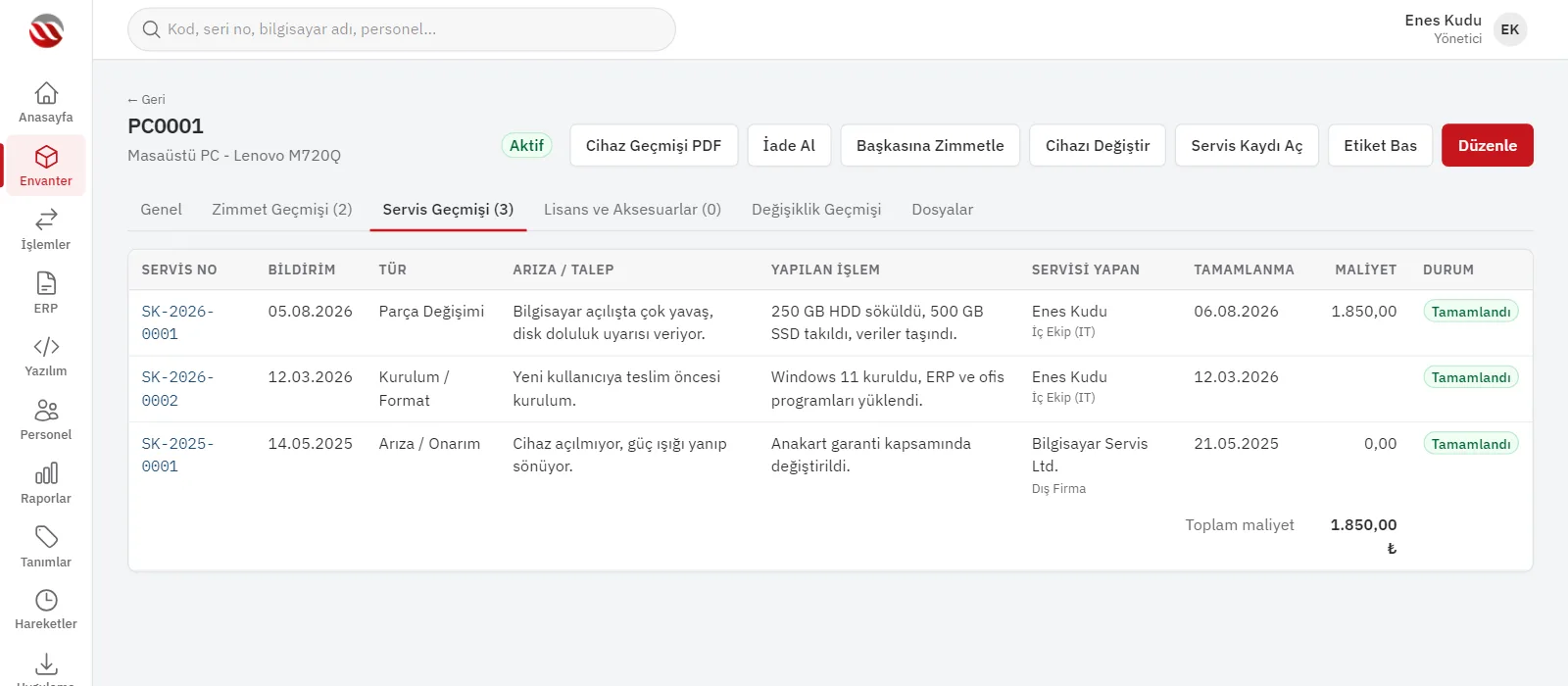Image resolution: width=1568 pixels, height=686 pixels.
Task: Click the PC0001 device title
Action: 166,125
